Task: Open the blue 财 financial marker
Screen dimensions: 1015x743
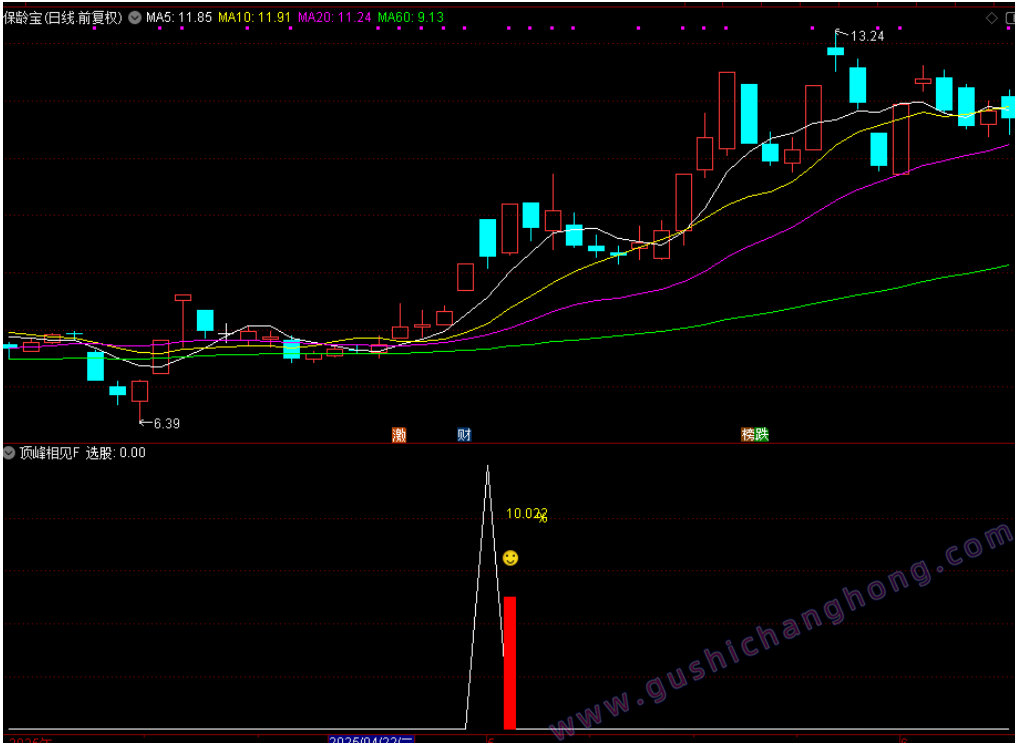Action: 464,434
